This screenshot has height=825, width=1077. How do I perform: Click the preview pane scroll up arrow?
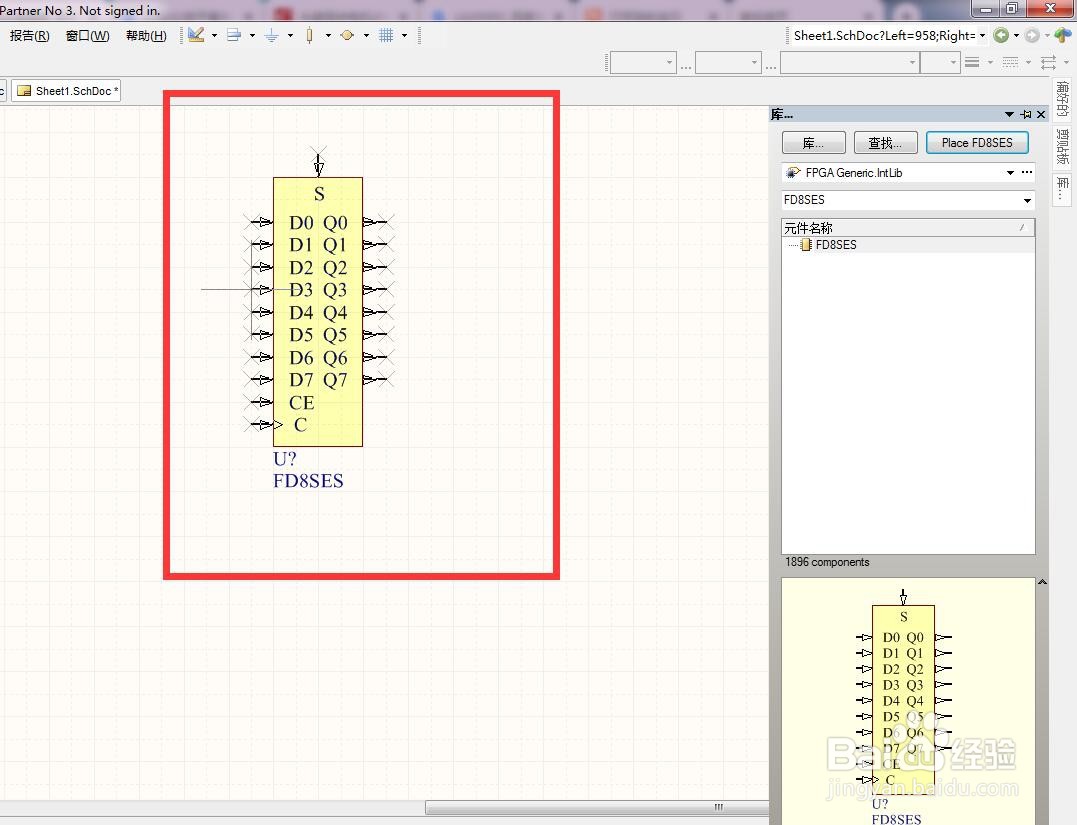tap(1042, 583)
